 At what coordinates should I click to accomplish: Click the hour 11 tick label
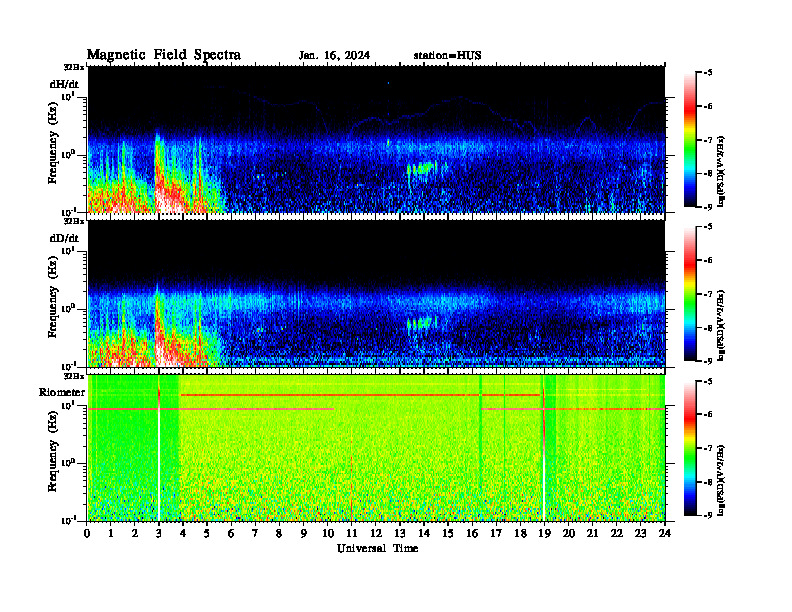coord(352,533)
